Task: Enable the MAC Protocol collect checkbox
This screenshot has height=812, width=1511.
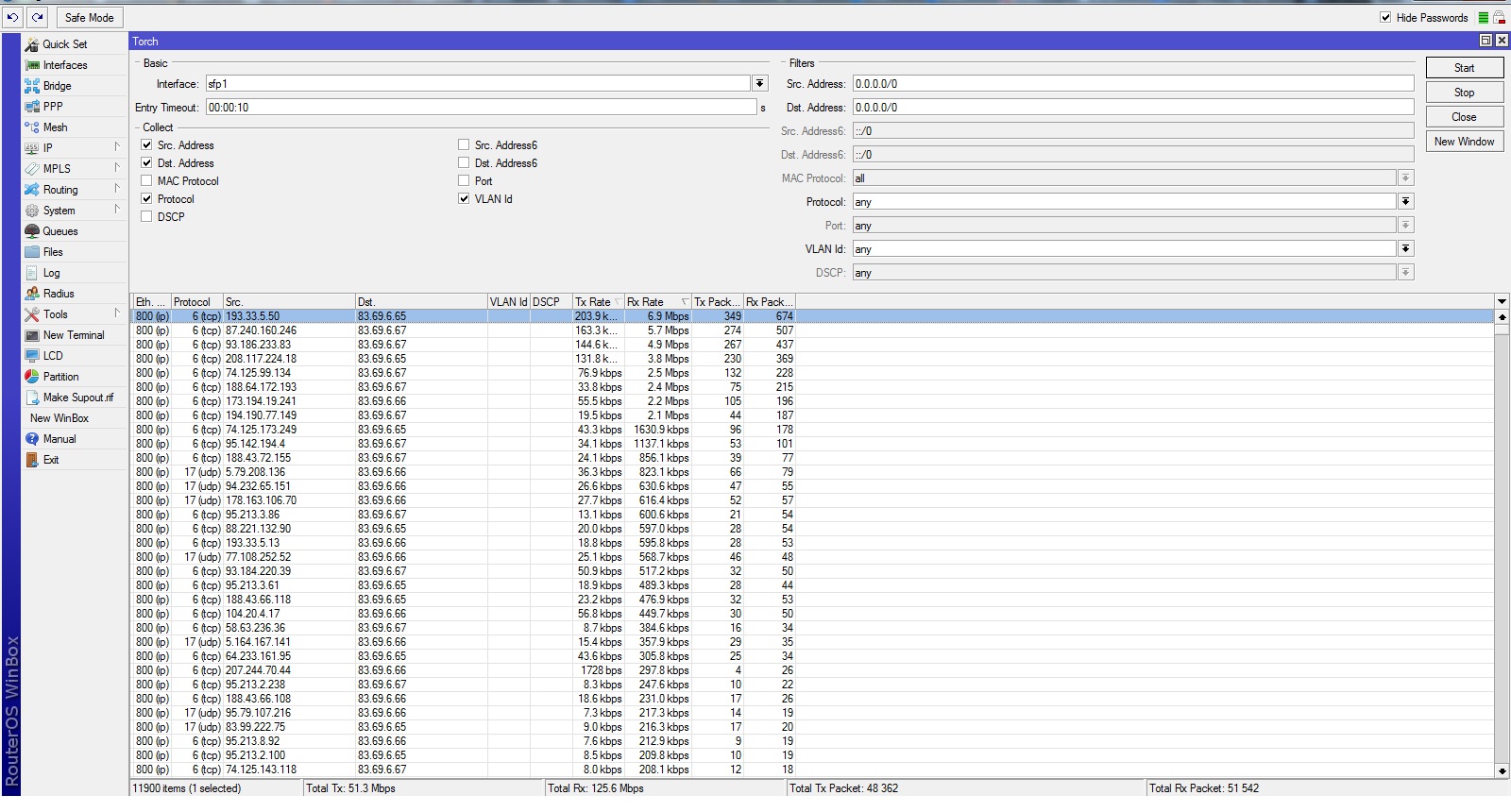Action: 146,181
